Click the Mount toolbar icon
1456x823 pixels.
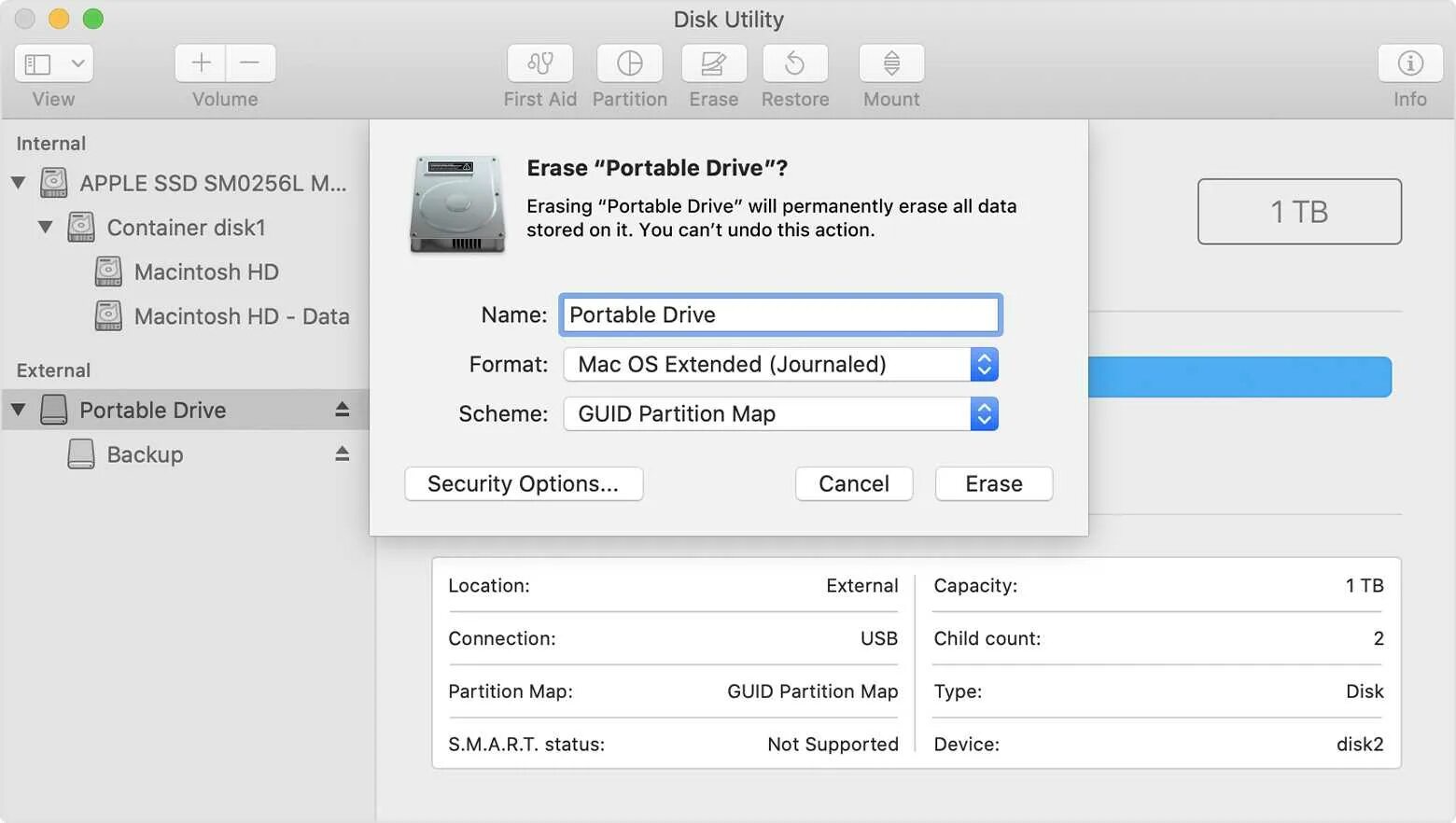(891, 63)
